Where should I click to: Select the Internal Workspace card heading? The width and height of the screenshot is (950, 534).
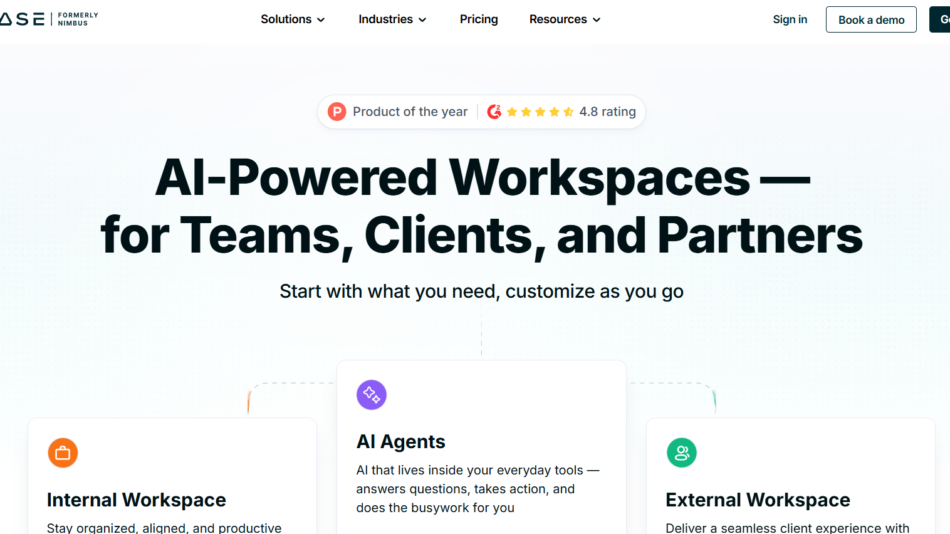(x=136, y=500)
